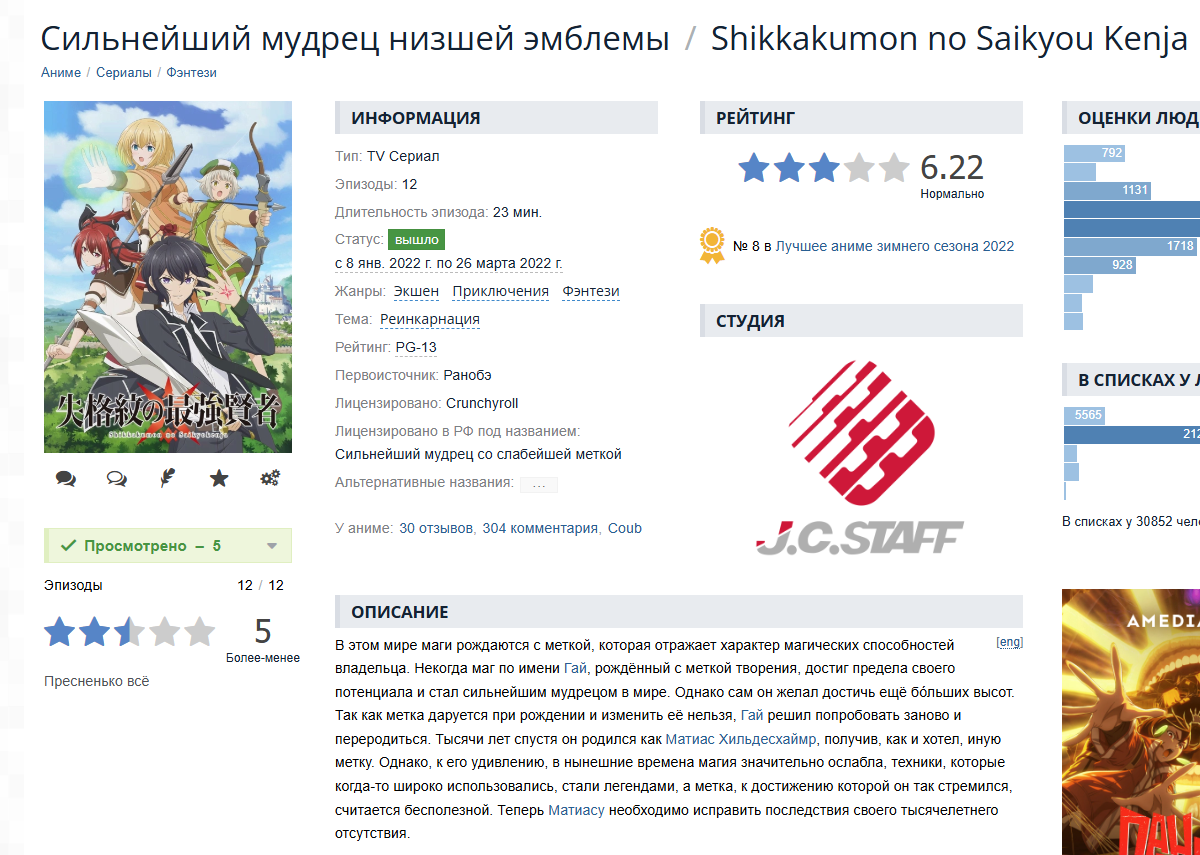Open the Экшен genre link

click(416, 292)
